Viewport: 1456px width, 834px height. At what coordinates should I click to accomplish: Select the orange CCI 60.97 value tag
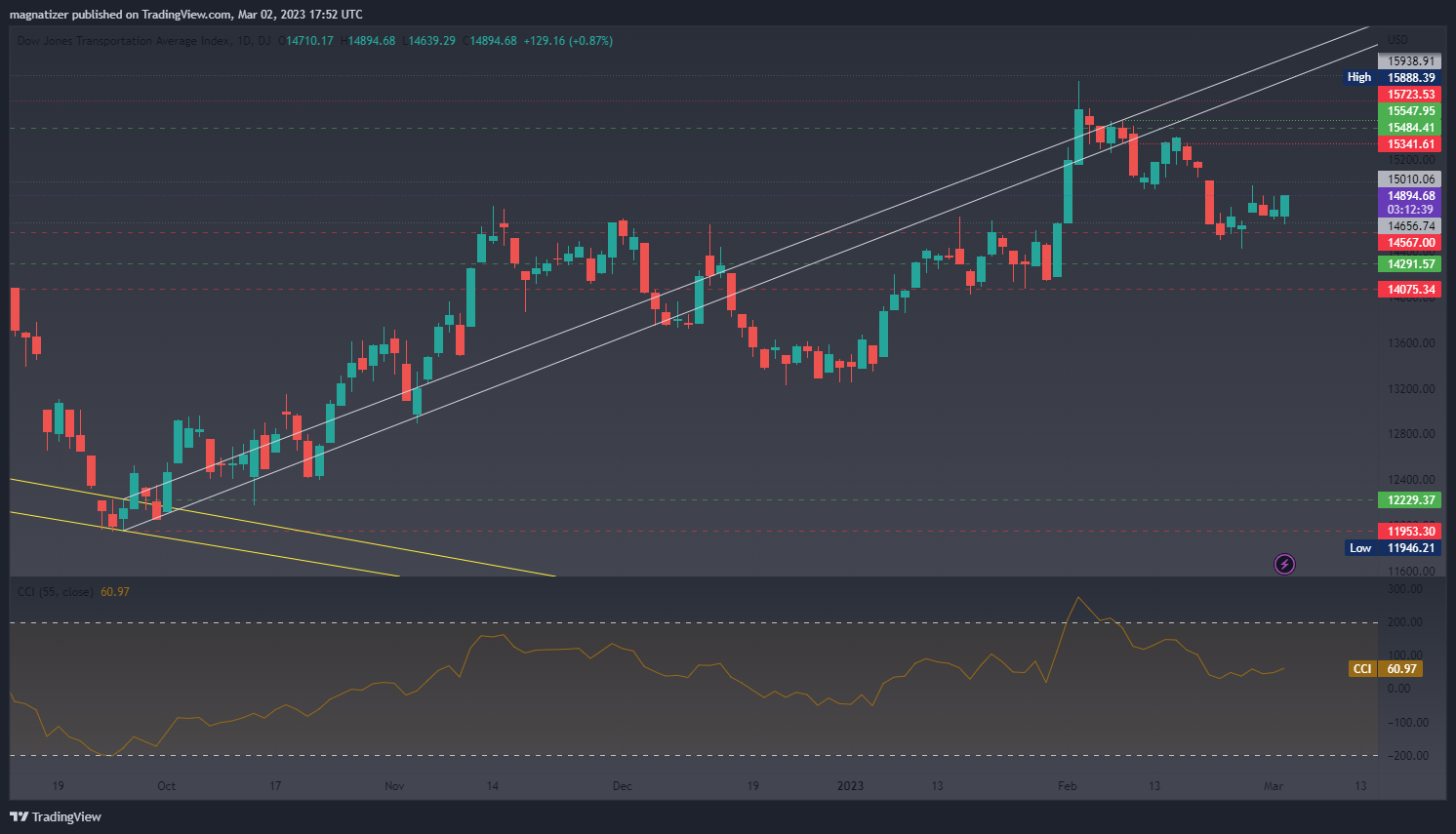click(x=1386, y=669)
